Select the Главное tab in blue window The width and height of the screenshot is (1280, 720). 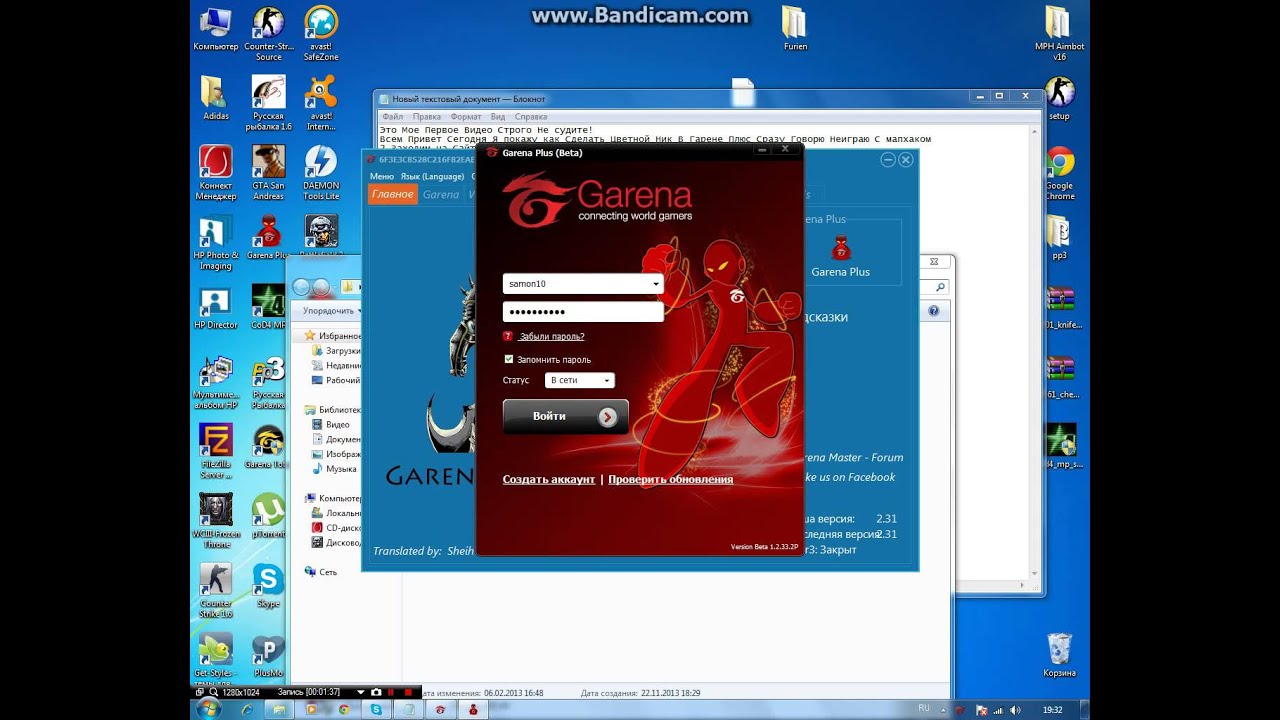[393, 194]
